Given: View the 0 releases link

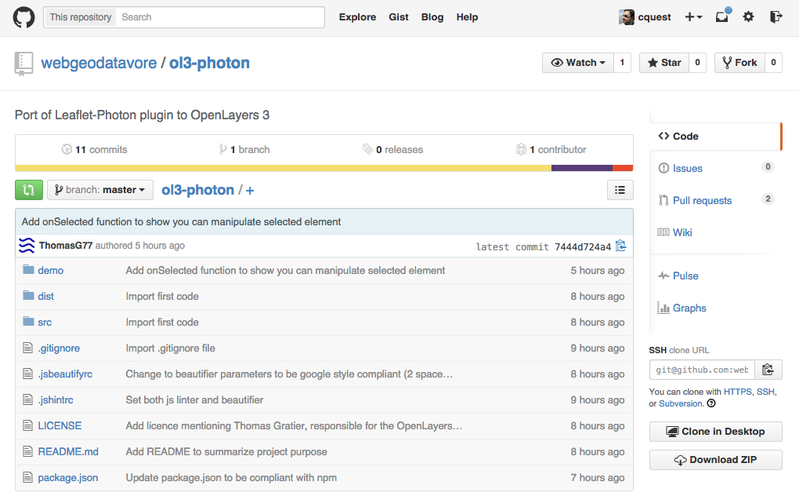Looking at the screenshot, I should coord(393,149).
